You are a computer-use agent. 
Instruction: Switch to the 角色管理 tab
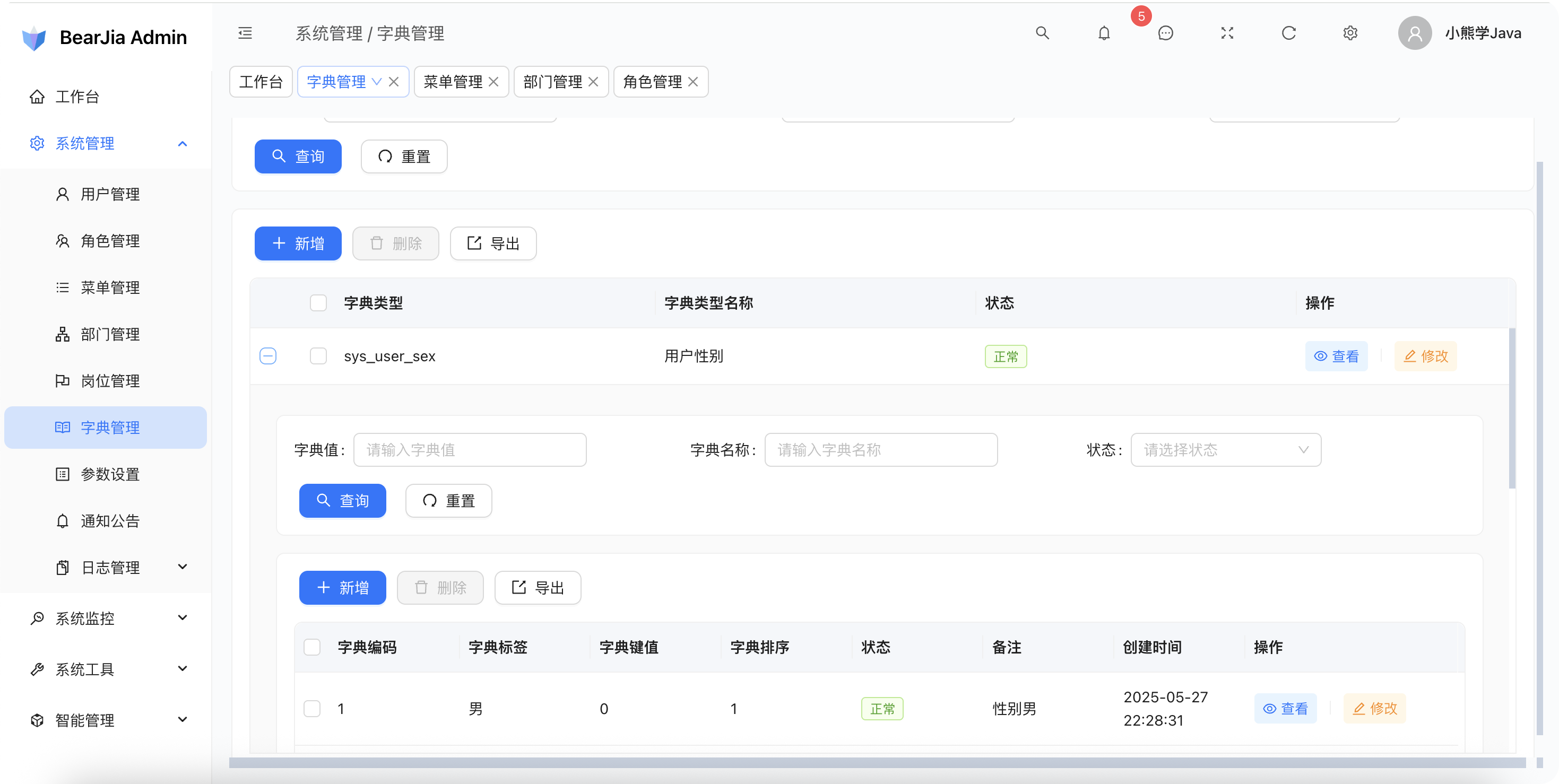[652, 82]
